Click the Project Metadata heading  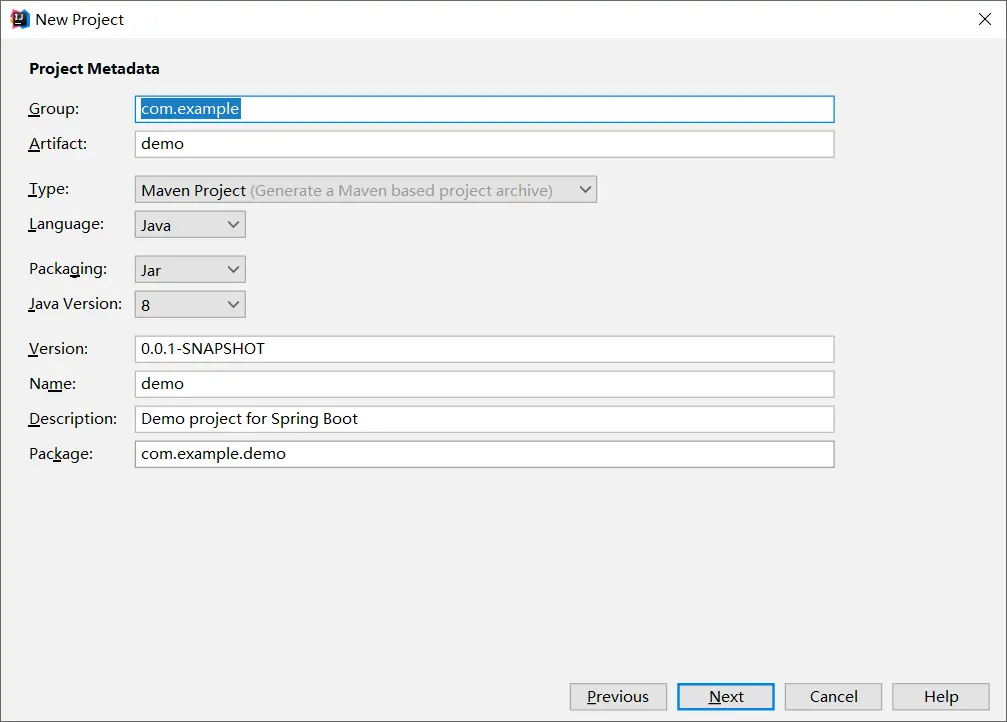tap(94, 69)
